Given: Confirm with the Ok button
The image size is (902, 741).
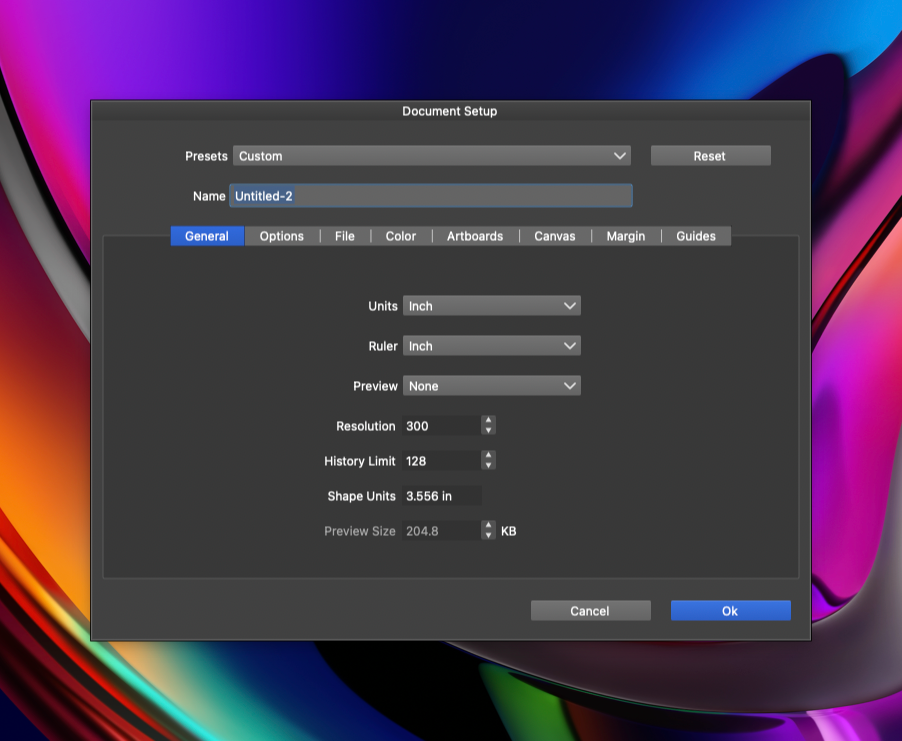Looking at the screenshot, I should point(731,611).
